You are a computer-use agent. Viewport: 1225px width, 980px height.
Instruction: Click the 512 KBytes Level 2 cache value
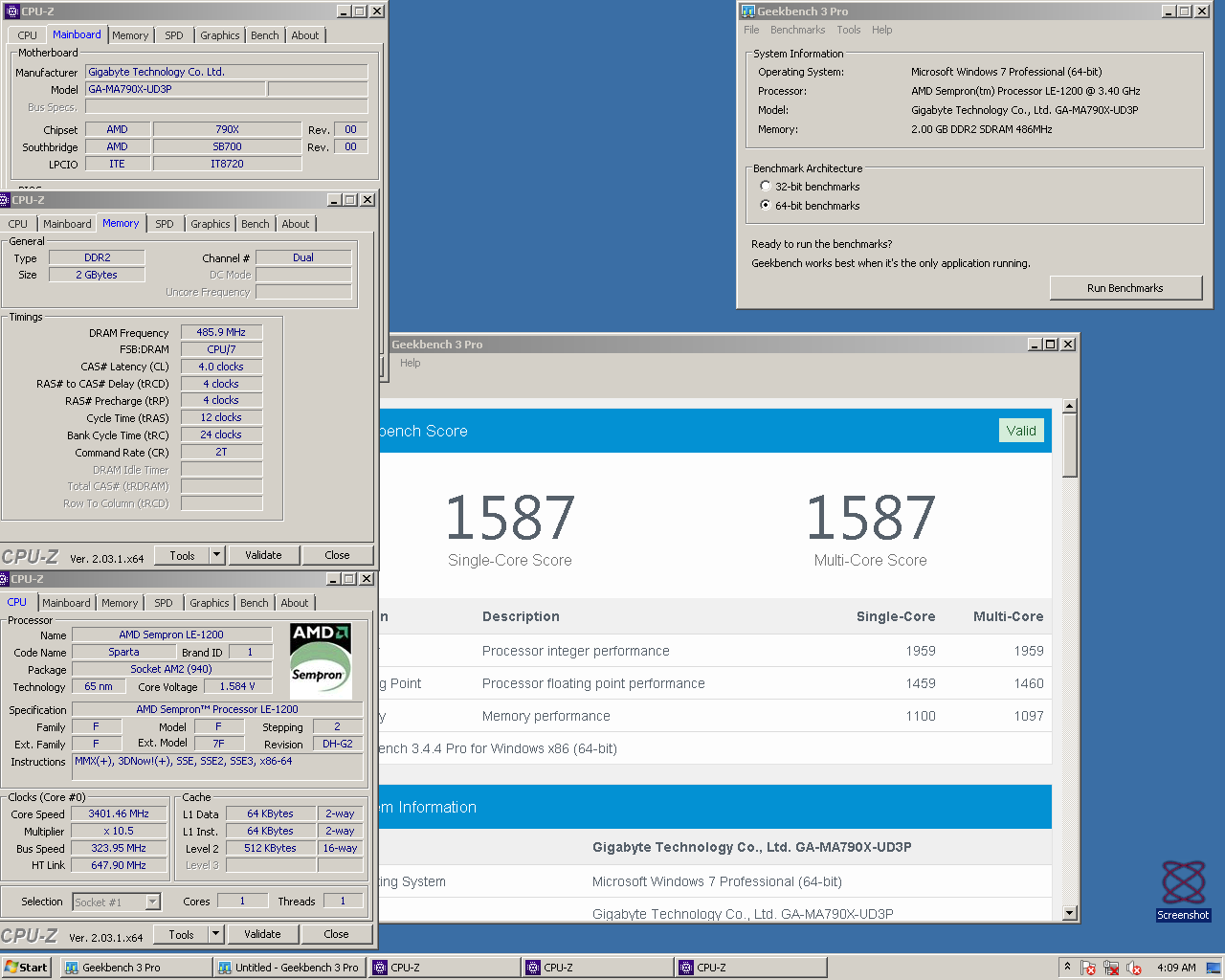click(x=270, y=848)
